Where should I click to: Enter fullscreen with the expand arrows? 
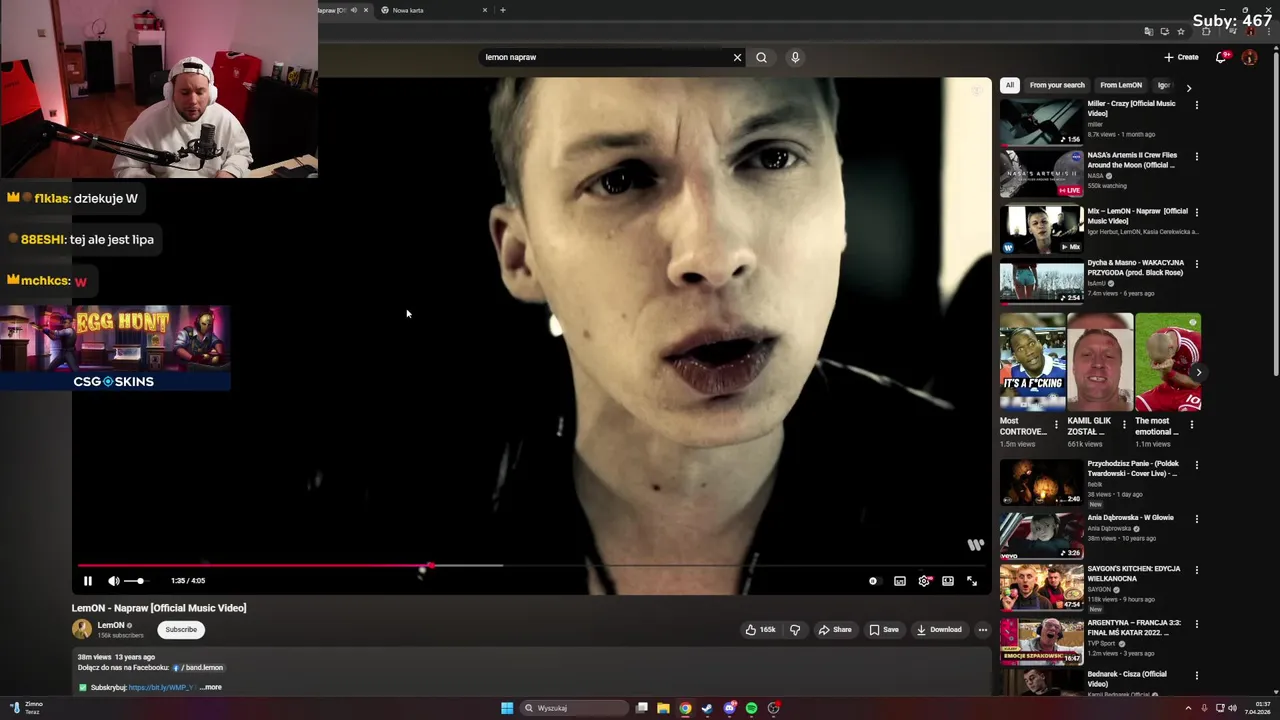click(x=972, y=581)
